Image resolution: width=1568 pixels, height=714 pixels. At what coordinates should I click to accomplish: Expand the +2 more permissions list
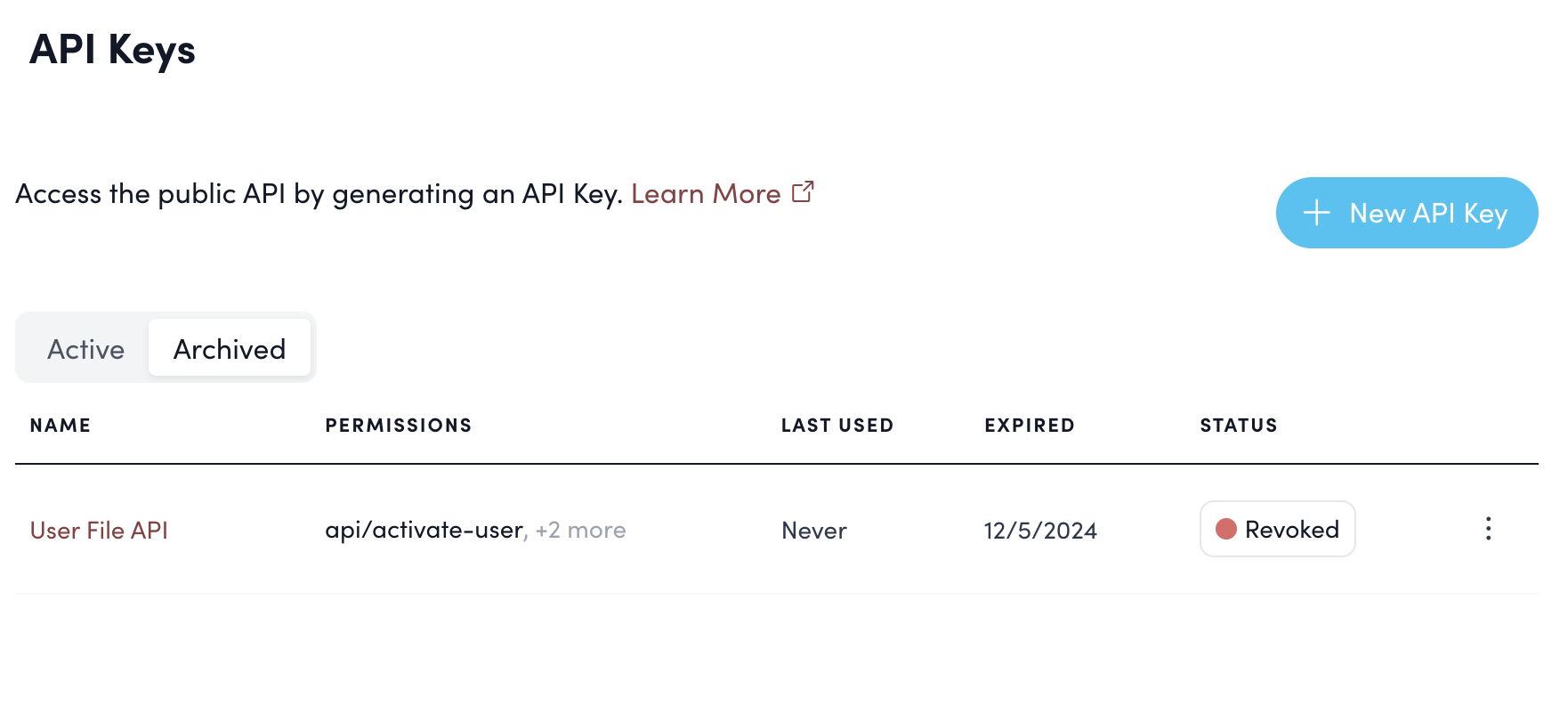coord(579,530)
